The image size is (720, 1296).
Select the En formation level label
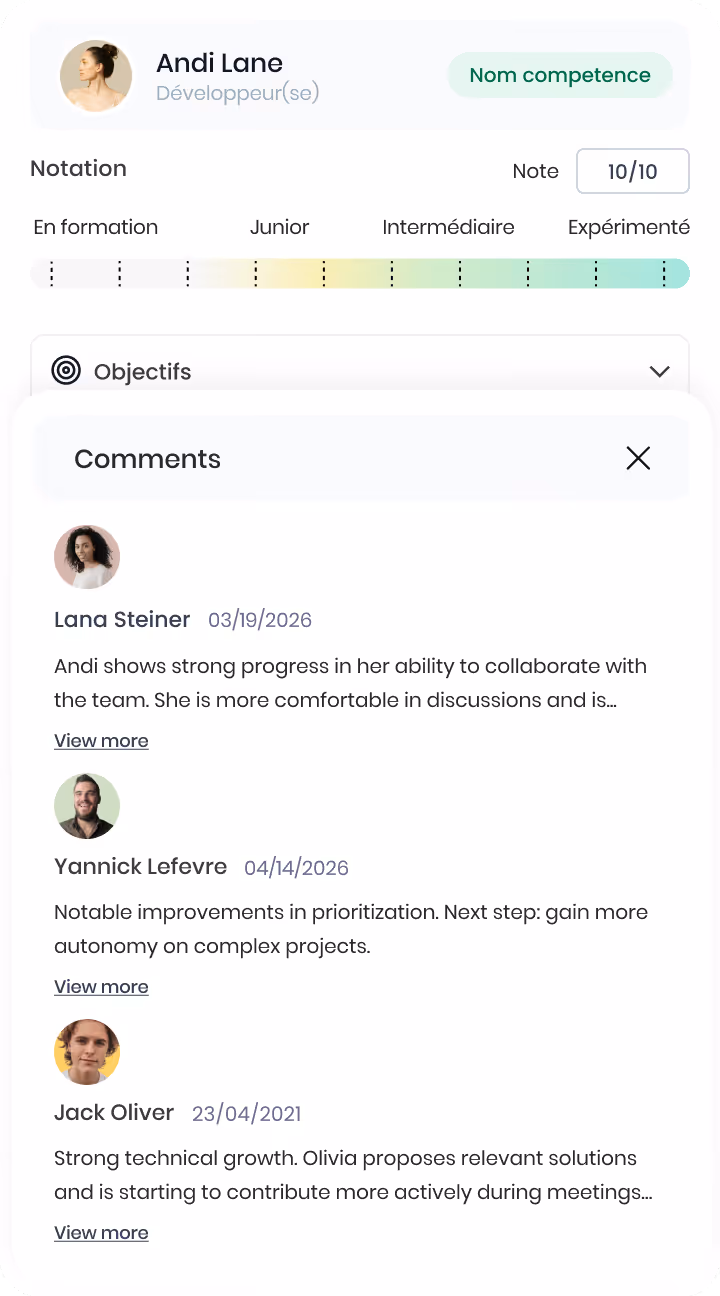tap(96, 227)
